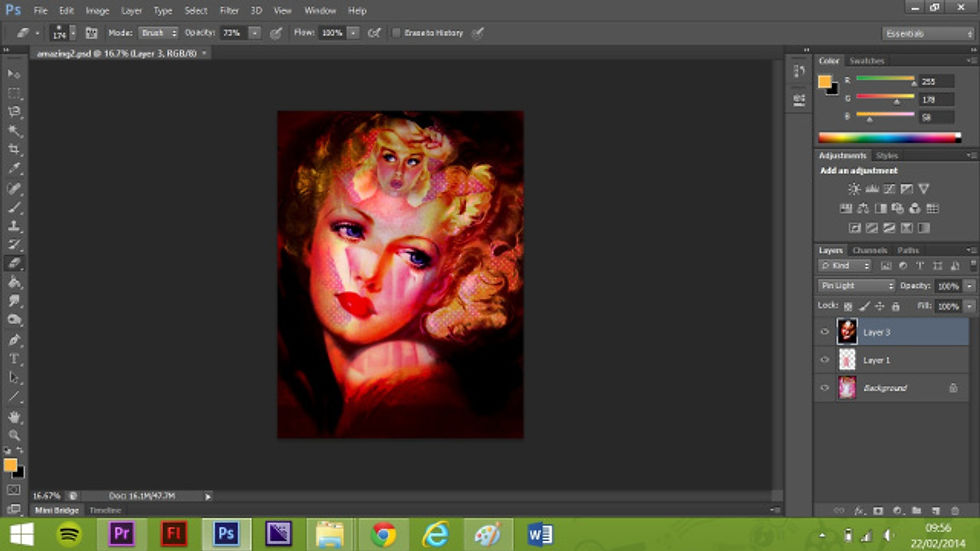Image resolution: width=980 pixels, height=551 pixels.
Task: Open the layer style fx menu
Action: click(859, 510)
